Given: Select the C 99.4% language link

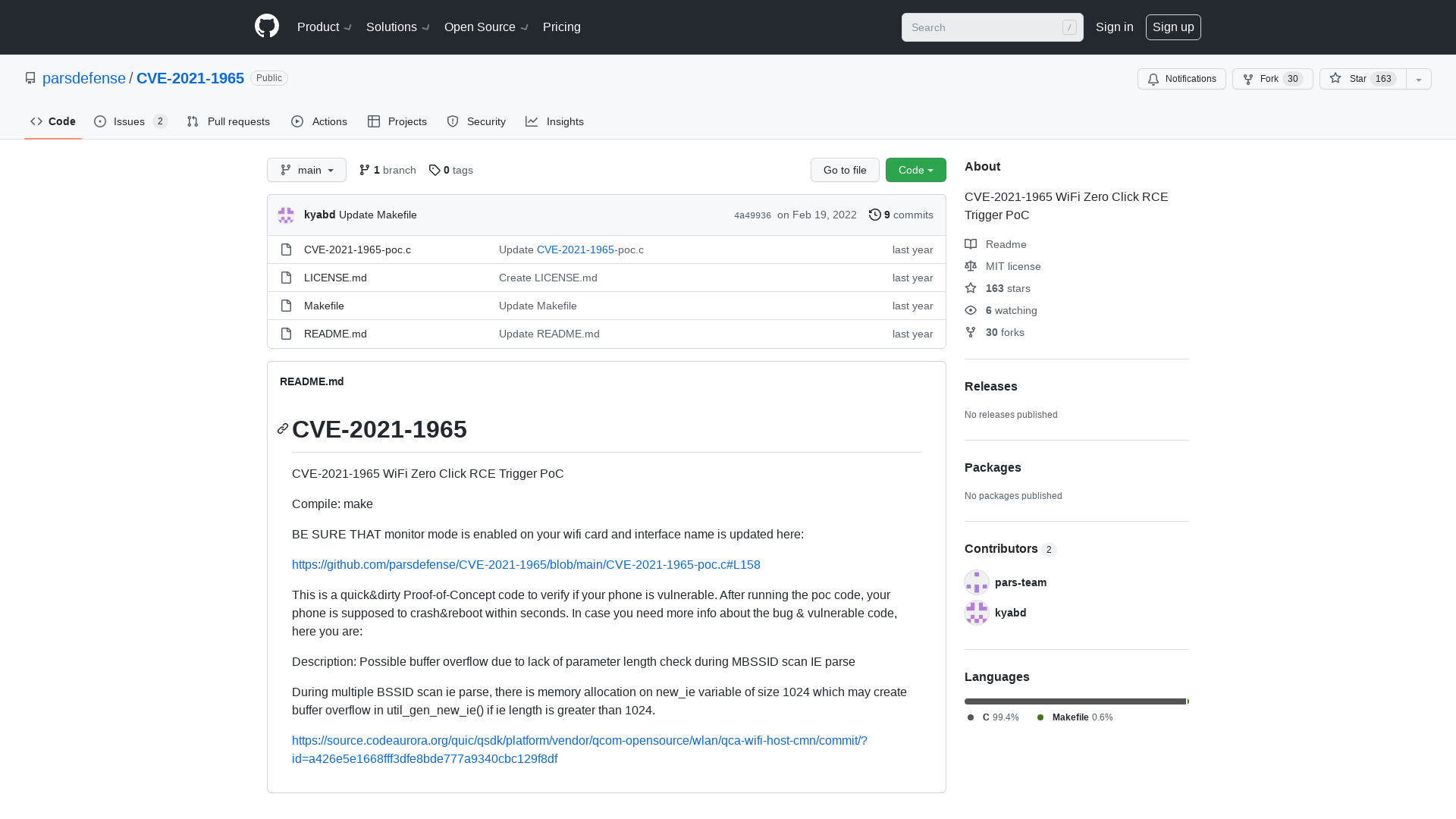Looking at the screenshot, I should pos(993,717).
